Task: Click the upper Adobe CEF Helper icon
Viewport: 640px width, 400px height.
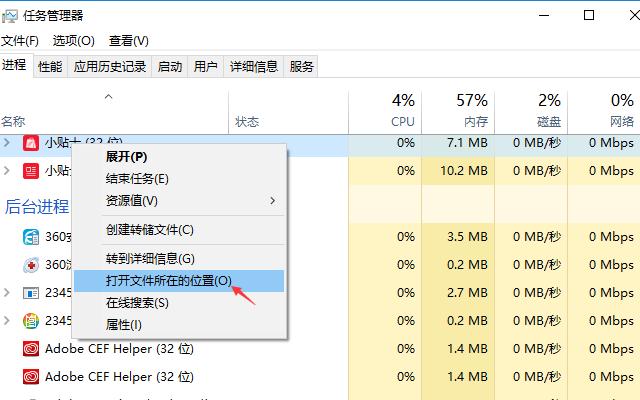Action: click(31, 349)
